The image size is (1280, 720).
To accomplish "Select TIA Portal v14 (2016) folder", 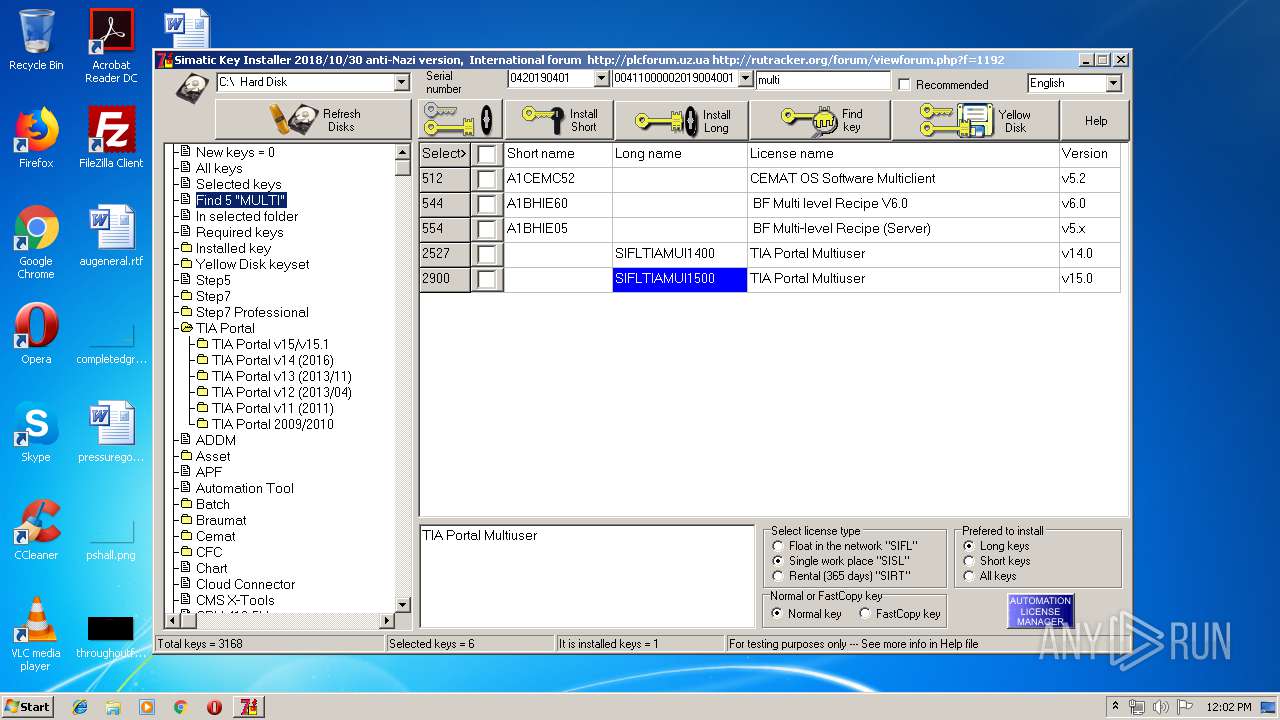I will (x=272, y=360).
